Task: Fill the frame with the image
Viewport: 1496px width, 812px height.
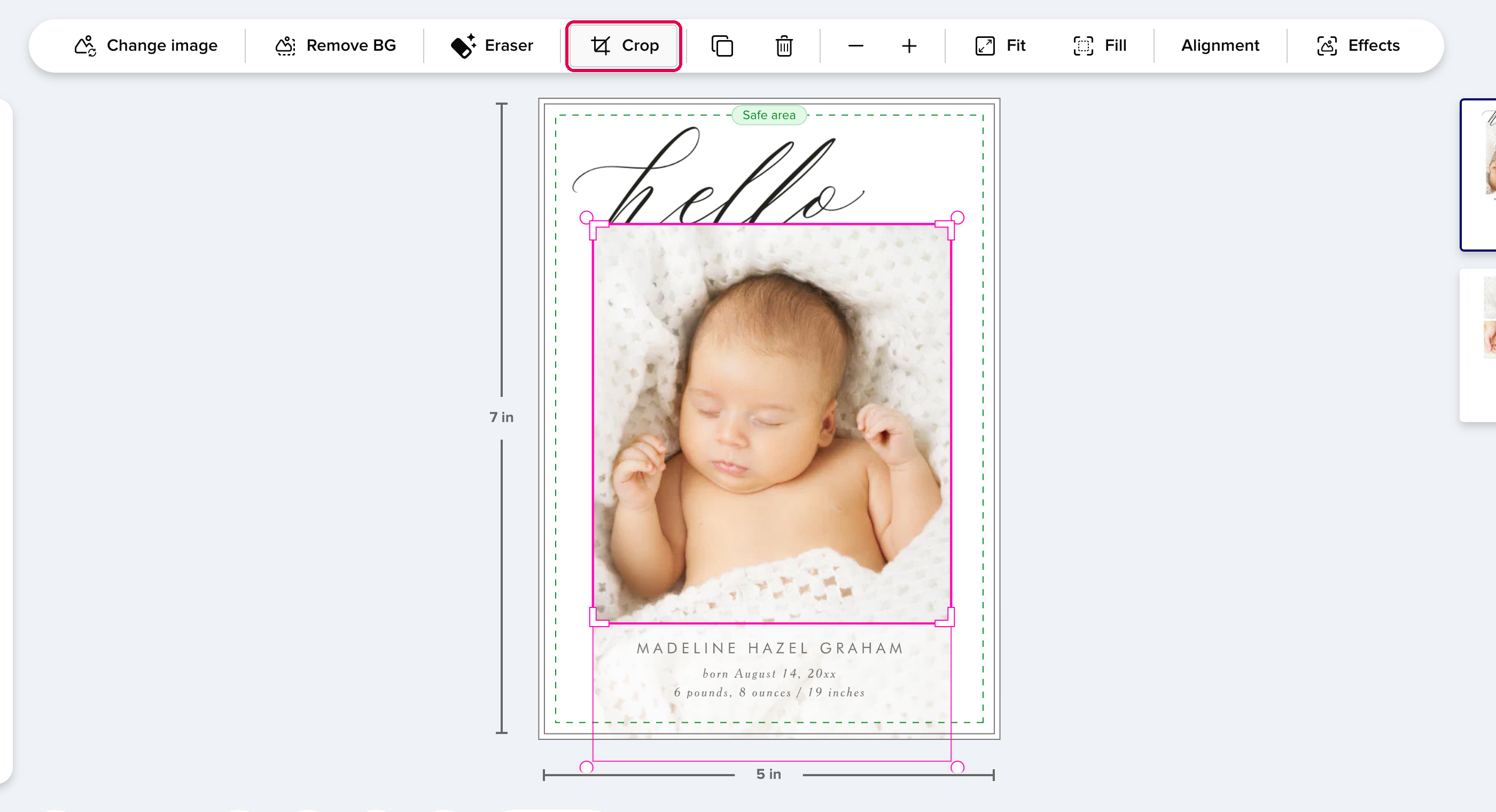Action: 1100,45
